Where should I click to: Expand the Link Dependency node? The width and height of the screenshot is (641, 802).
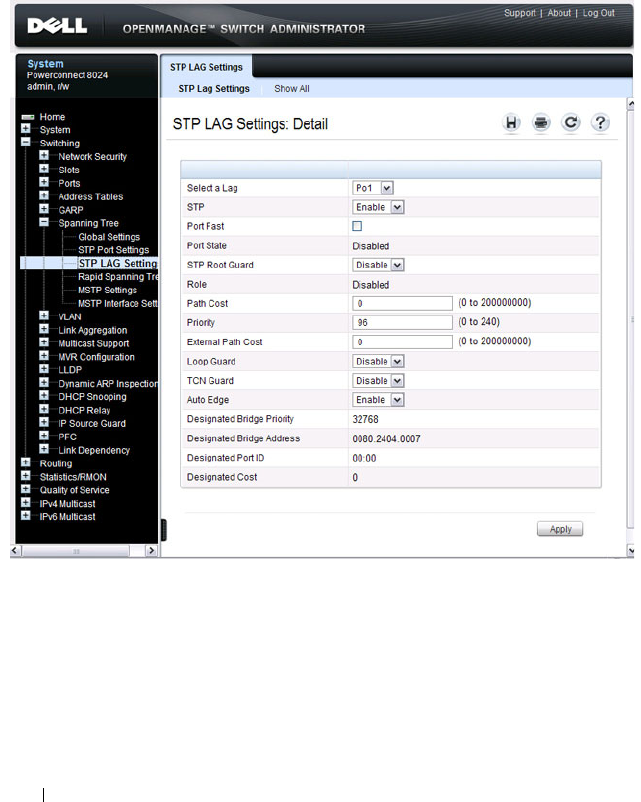pyautogui.click(x=44, y=449)
